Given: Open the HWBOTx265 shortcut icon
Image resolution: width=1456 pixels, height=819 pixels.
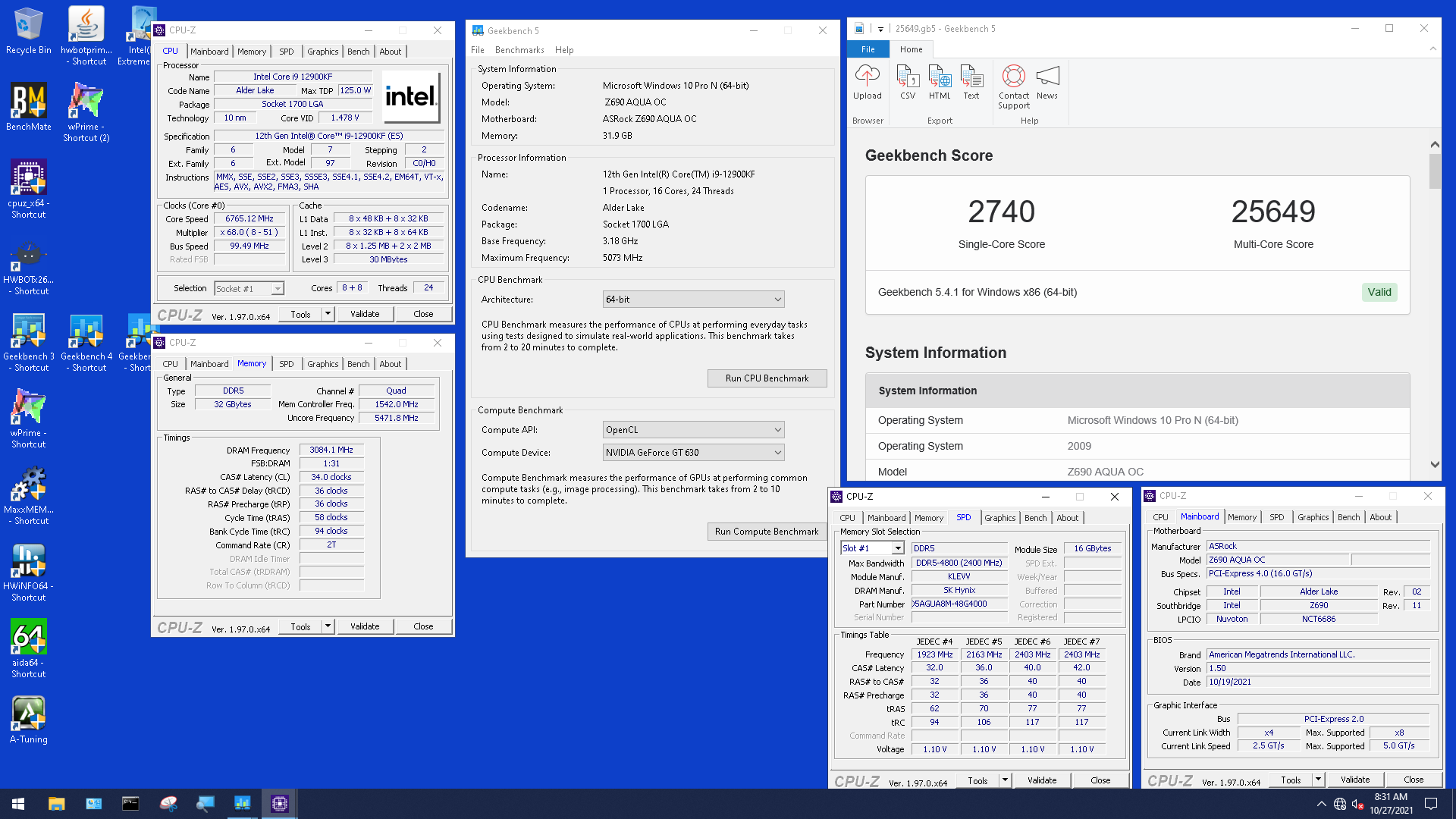Looking at the screenshot, I should point(28,265).
